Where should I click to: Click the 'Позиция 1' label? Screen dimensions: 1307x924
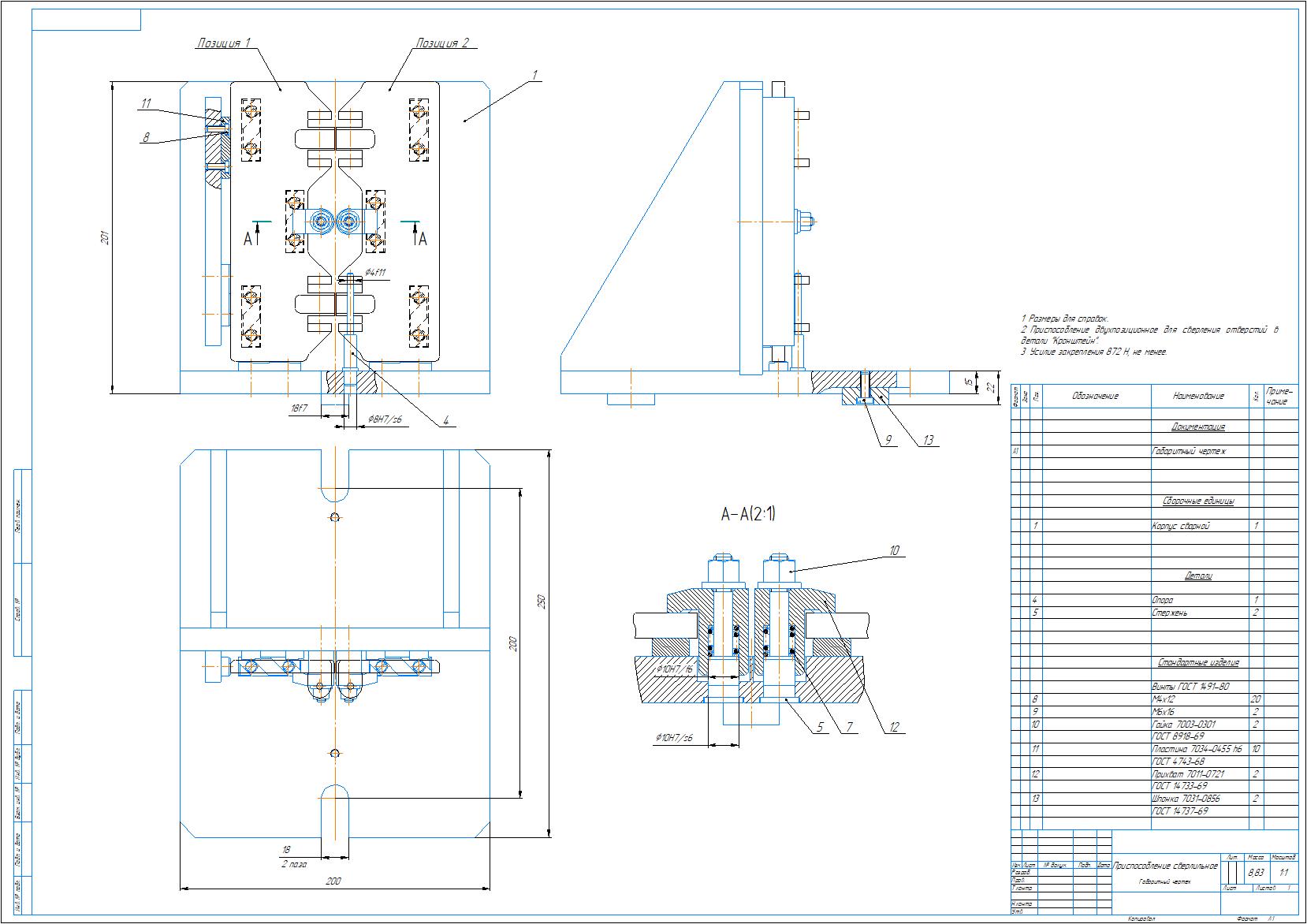pos(223,43)
